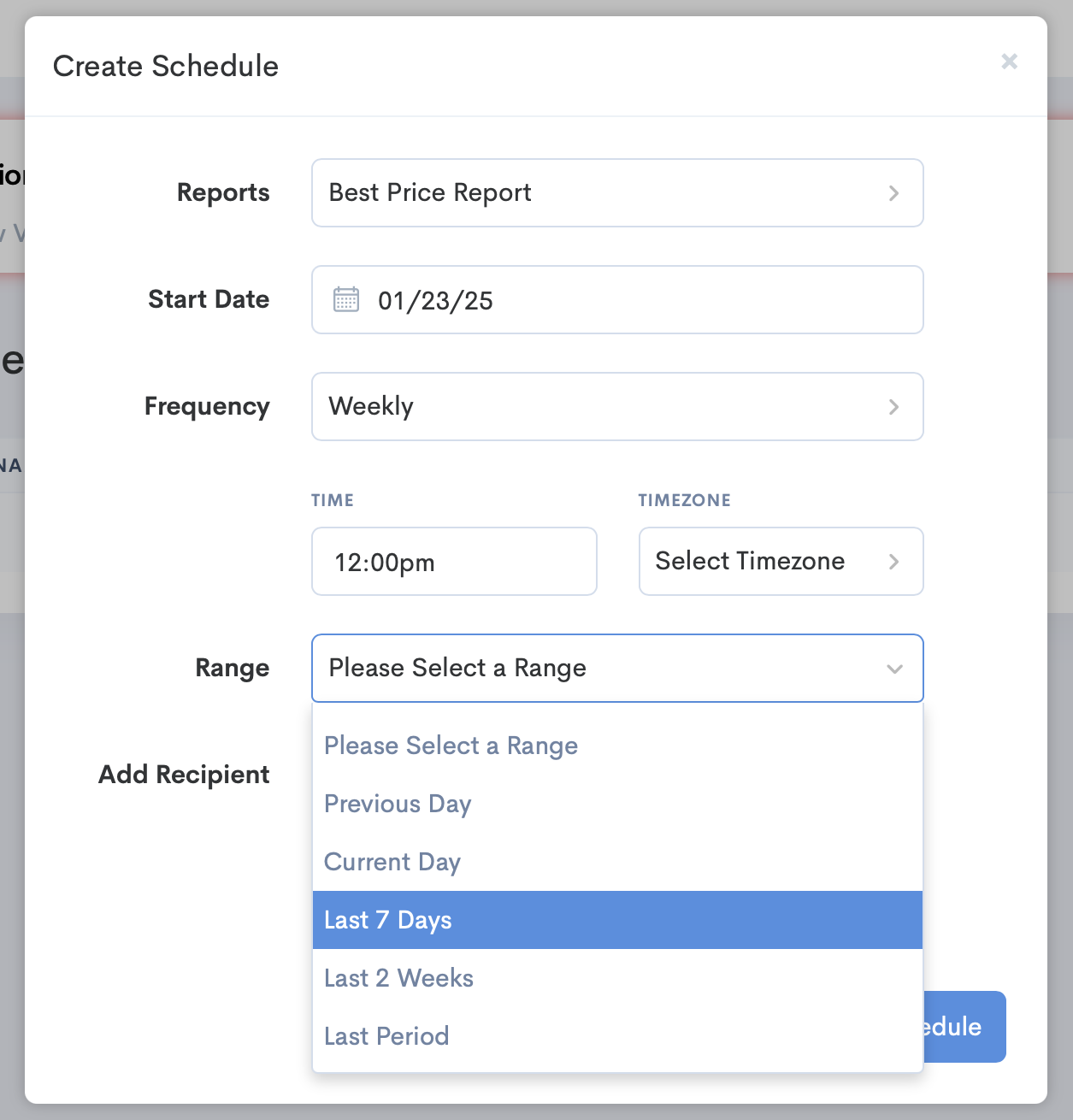Click the chevron on the Frequency field
The width and height of the screenshot is (1073, 1120).
coord(894,407)
